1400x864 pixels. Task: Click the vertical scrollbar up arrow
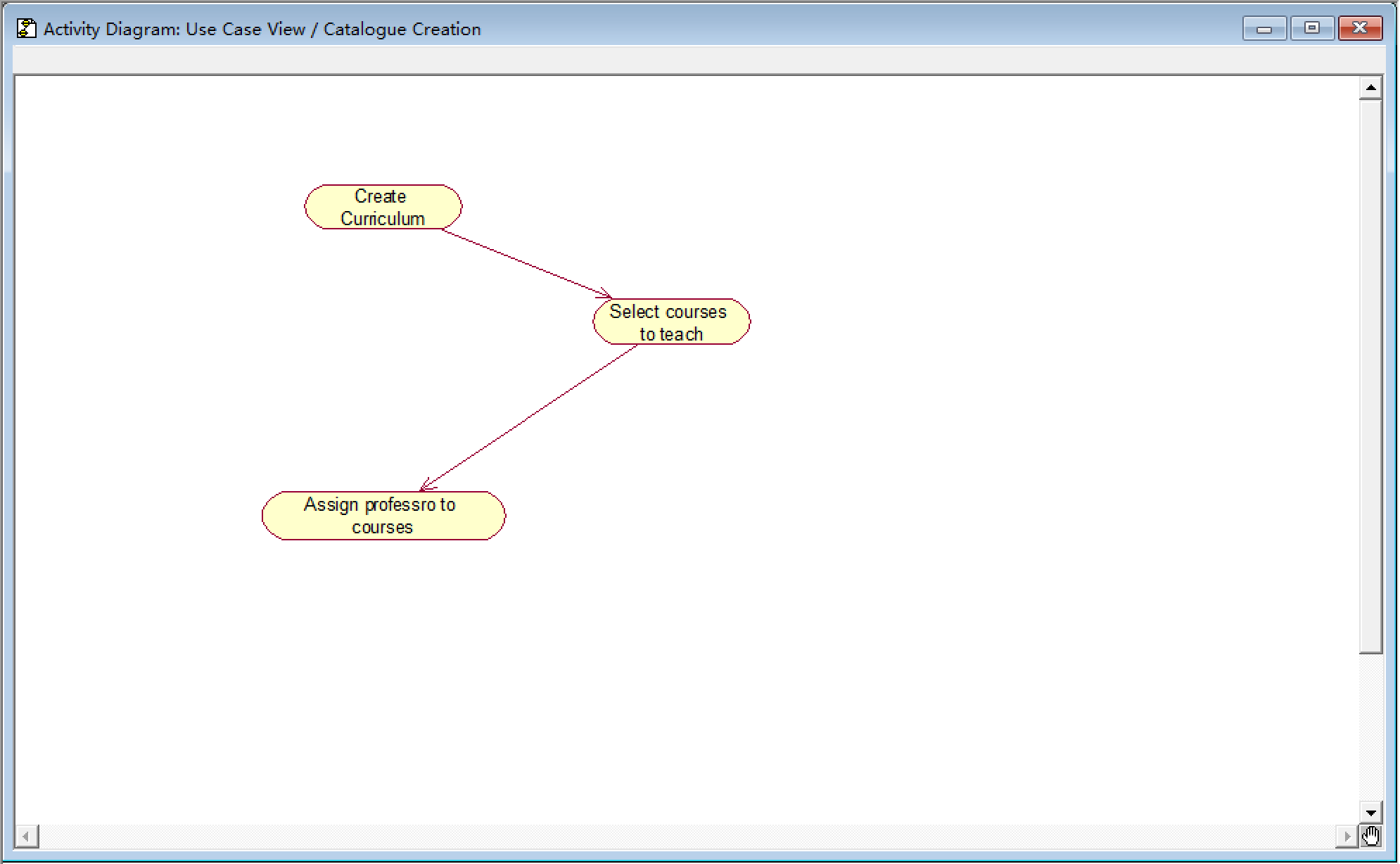[1370, 88]
